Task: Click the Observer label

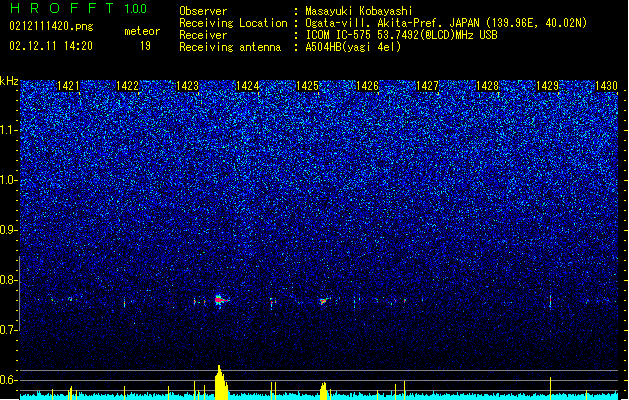Action: [203, 11]
